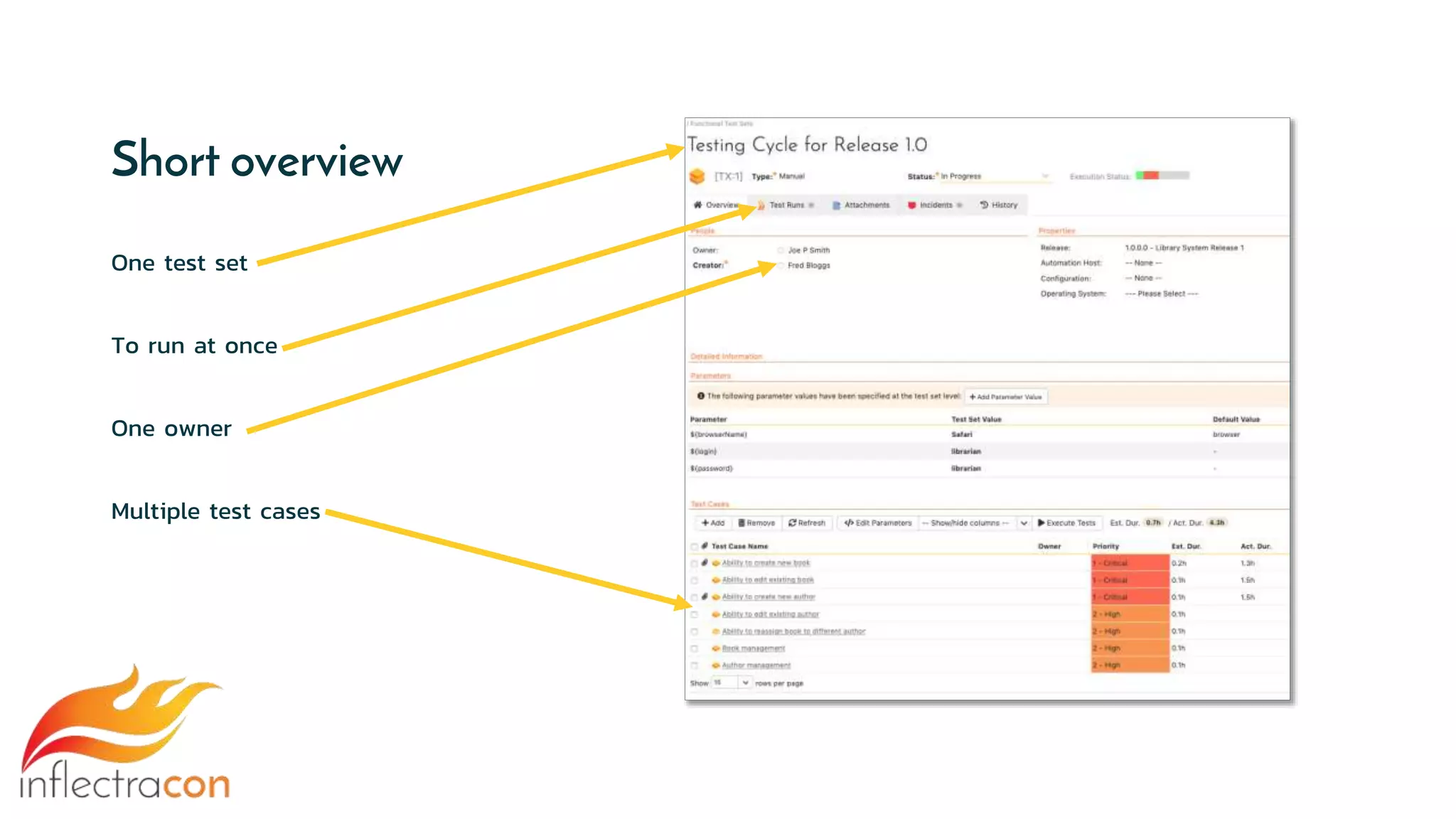Click the Refresh button
Screen dimensions: 1456x819
tap(807, 523)
